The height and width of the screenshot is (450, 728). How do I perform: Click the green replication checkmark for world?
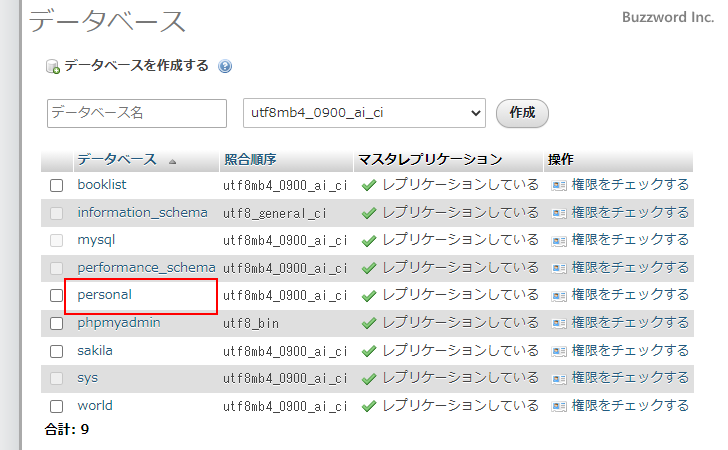click(369, 407)
